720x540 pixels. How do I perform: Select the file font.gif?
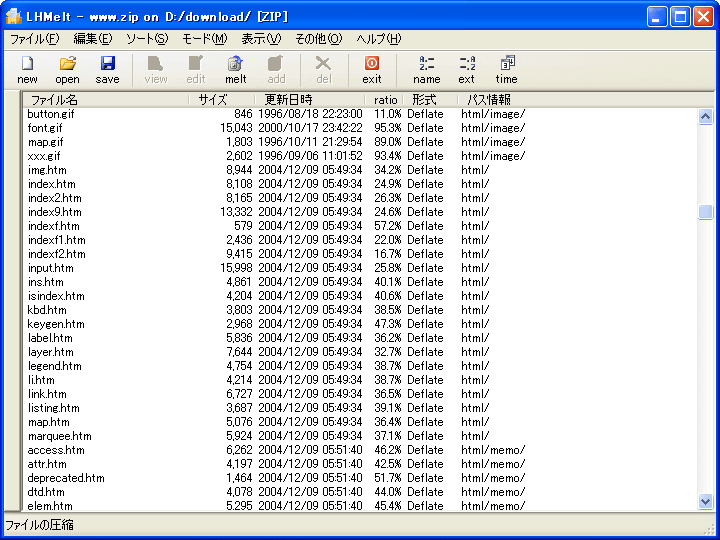pyautogui.click(x=45, y=128)
